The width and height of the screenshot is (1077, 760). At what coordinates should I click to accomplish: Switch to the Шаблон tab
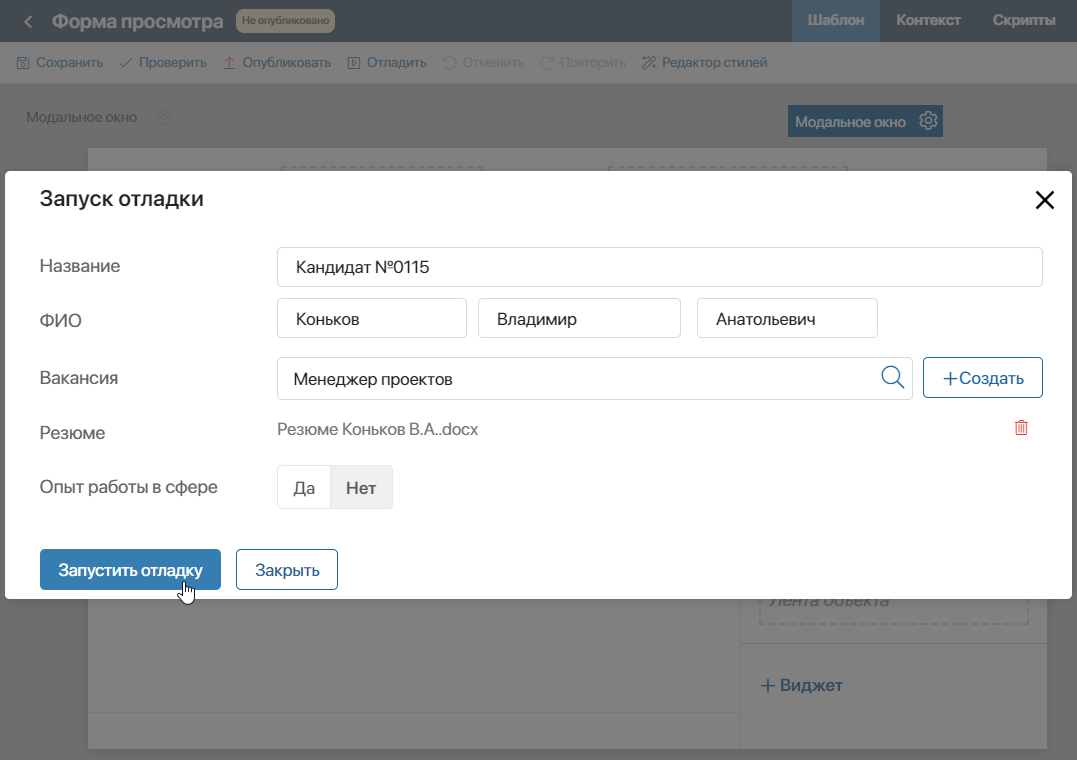tap(836, 21)
